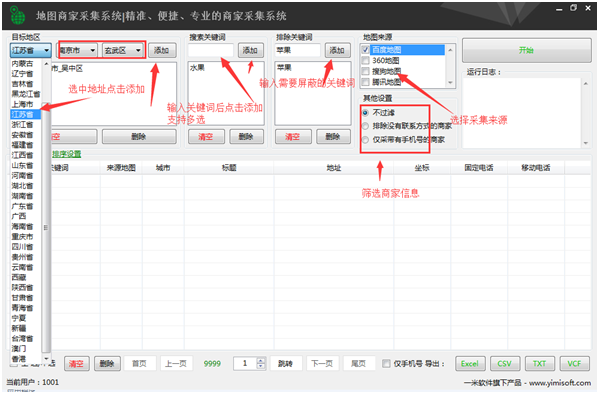Go to 下一页 next page
The height and width of the screenshot is (394, 599).
tap(322, 363)
